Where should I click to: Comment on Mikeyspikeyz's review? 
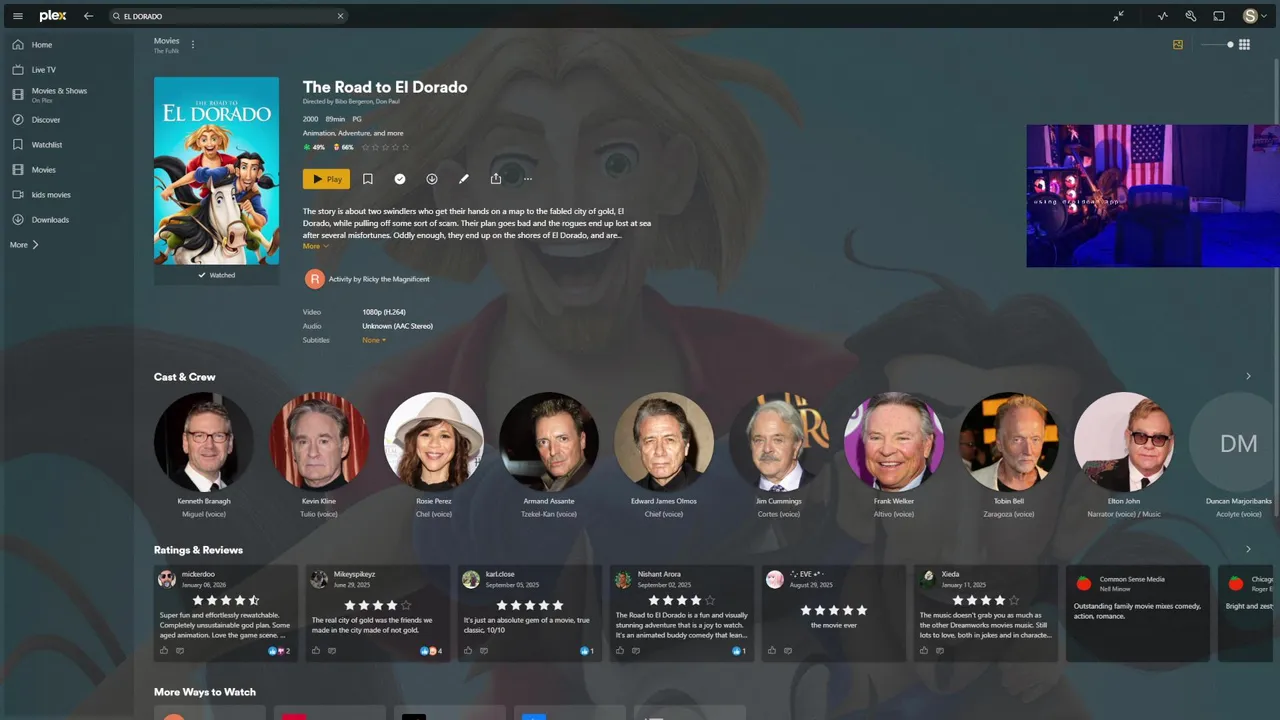click(332, 651)
